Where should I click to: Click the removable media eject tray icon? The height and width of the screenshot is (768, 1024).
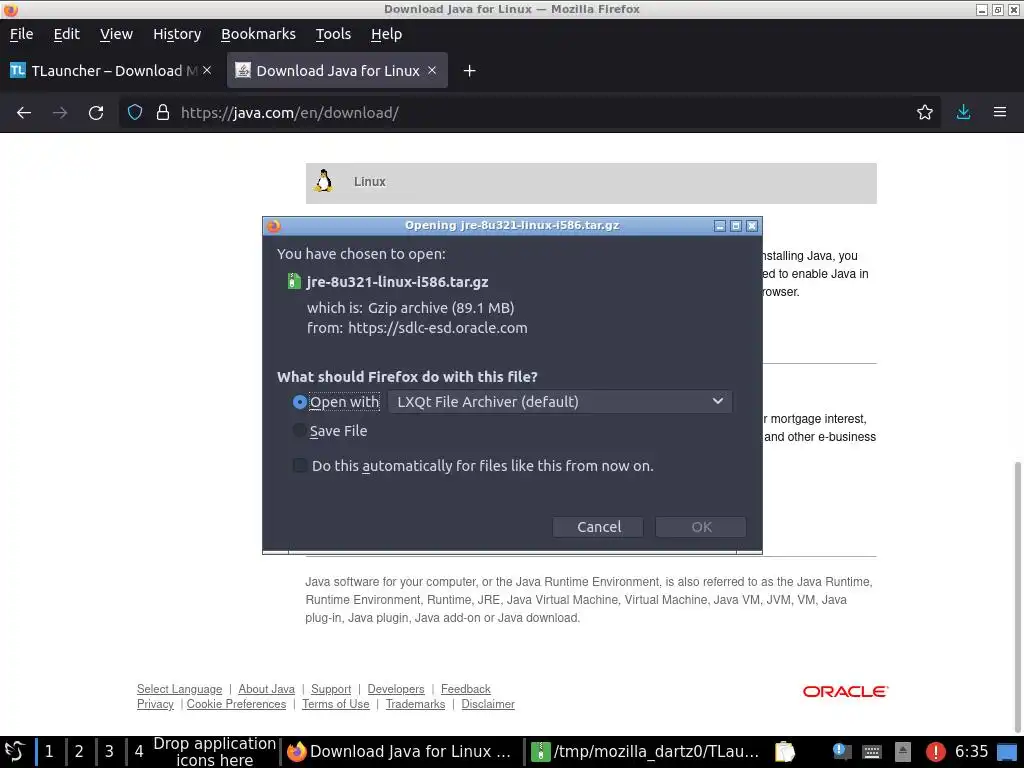903,752
